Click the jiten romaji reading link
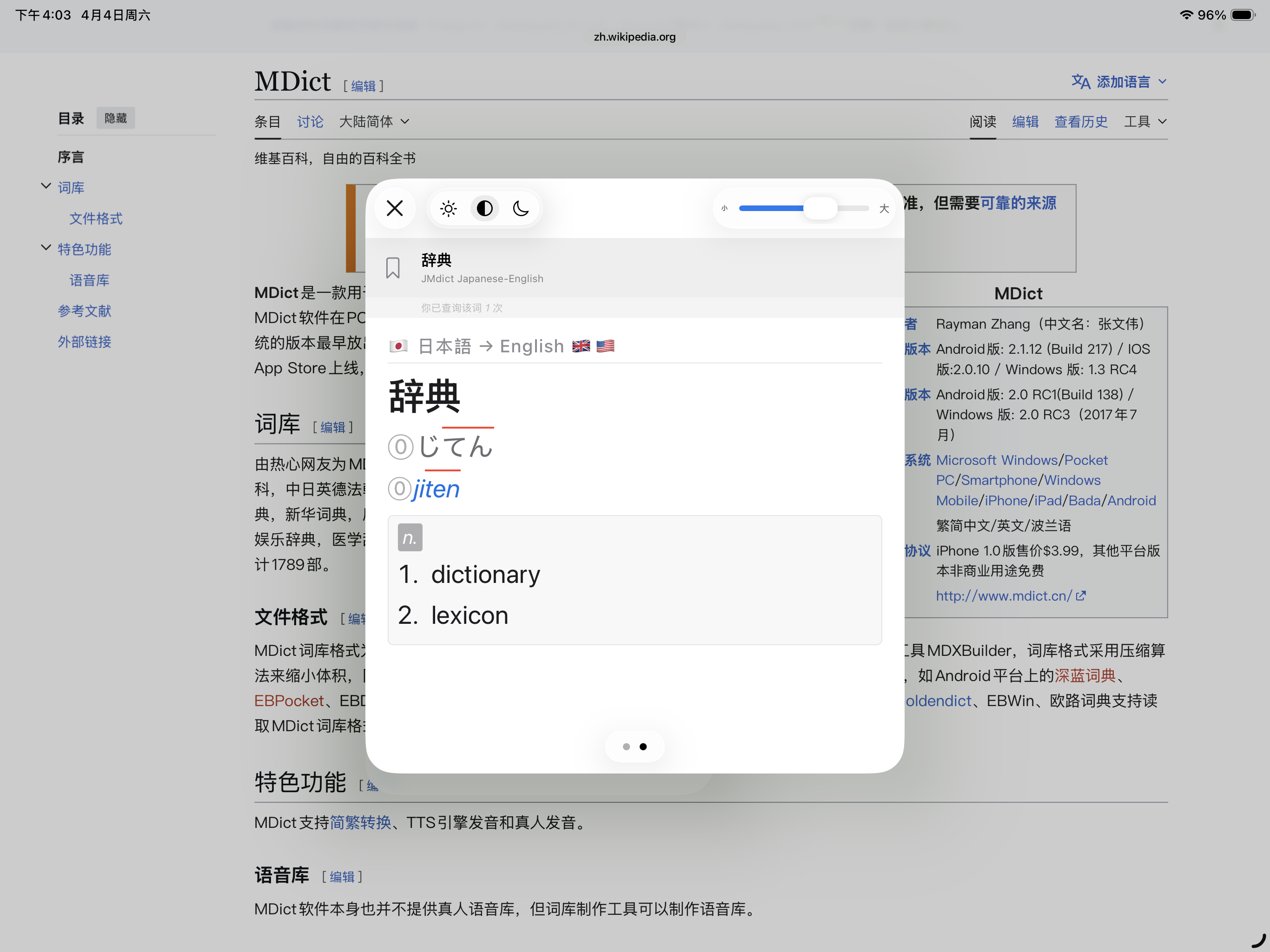 [x=436, y=489]
